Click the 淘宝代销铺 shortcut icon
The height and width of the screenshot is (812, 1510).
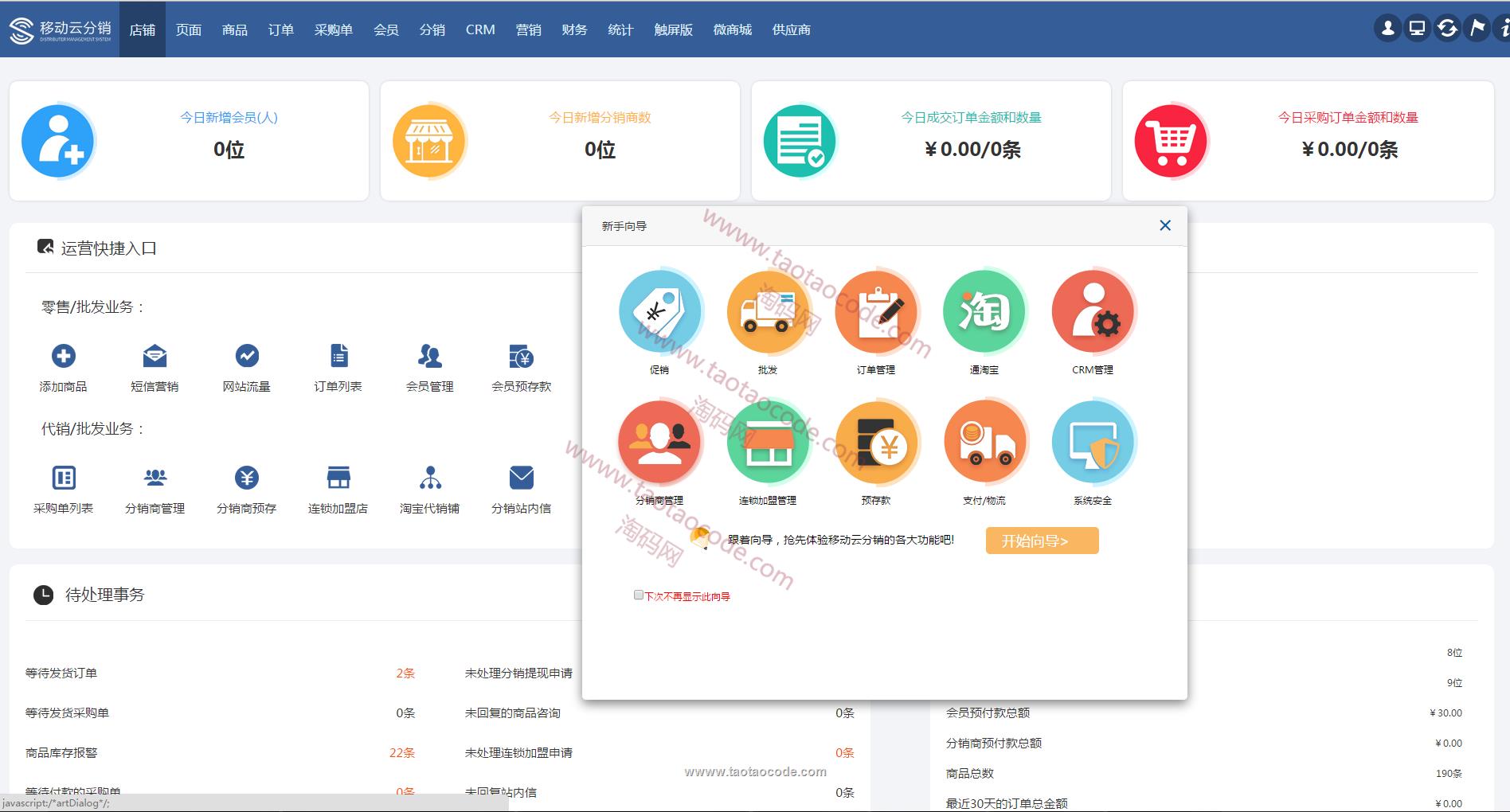point(430,478)
